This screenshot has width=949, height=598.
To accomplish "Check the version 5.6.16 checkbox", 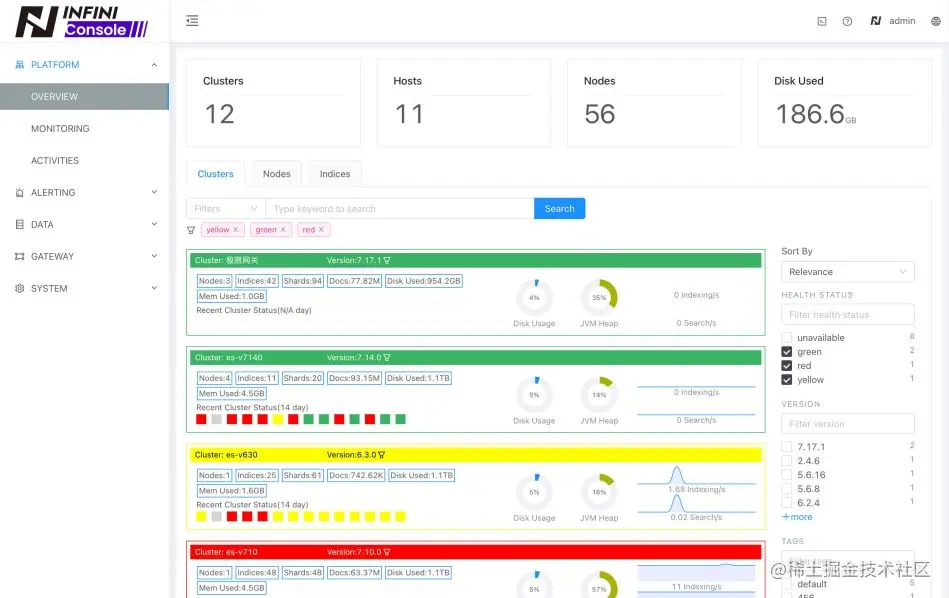I will [787, 475].
